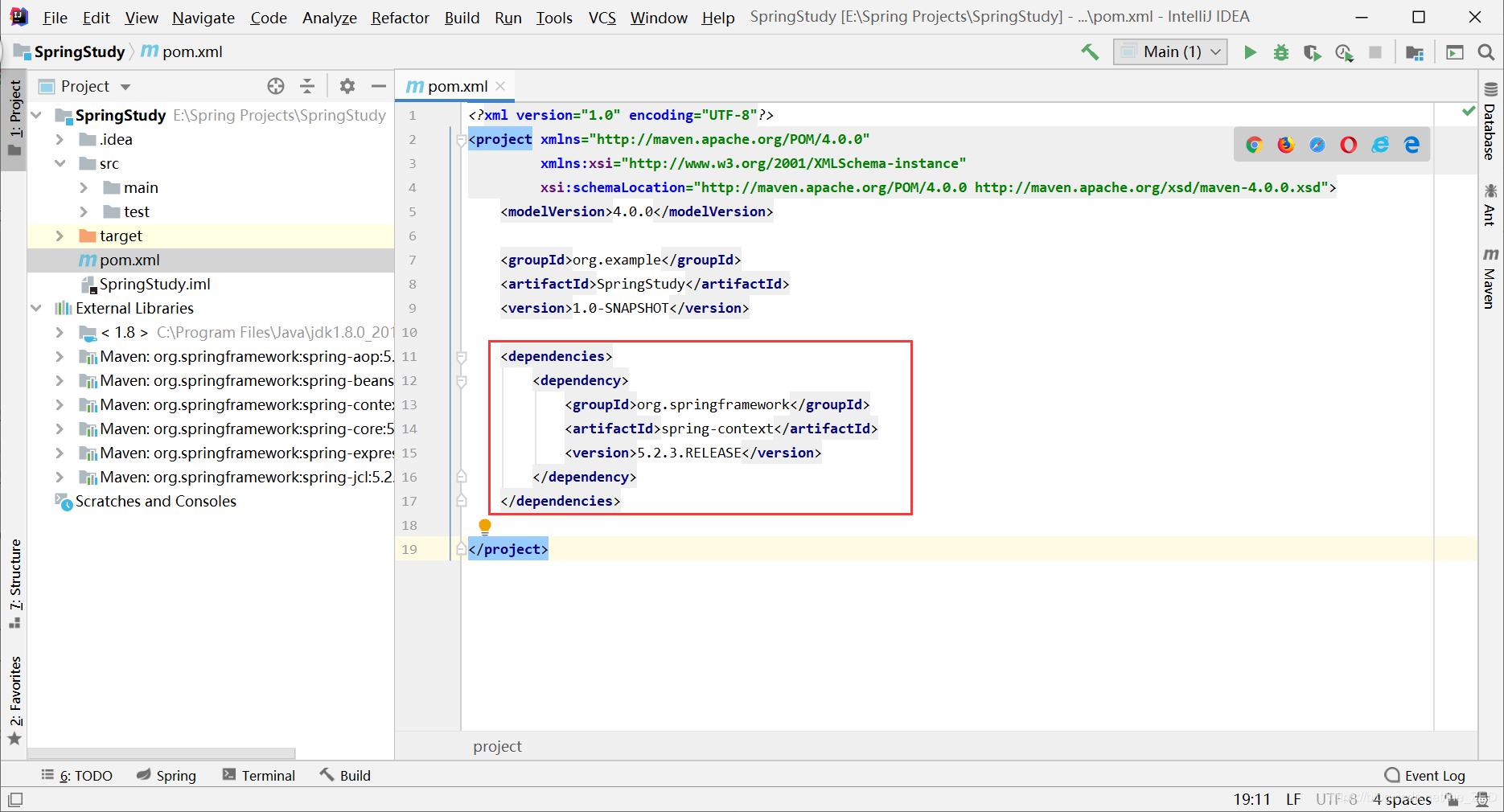Open the File menu
Viewport: 1504px width, 812px height.
(x=55, y=18)
